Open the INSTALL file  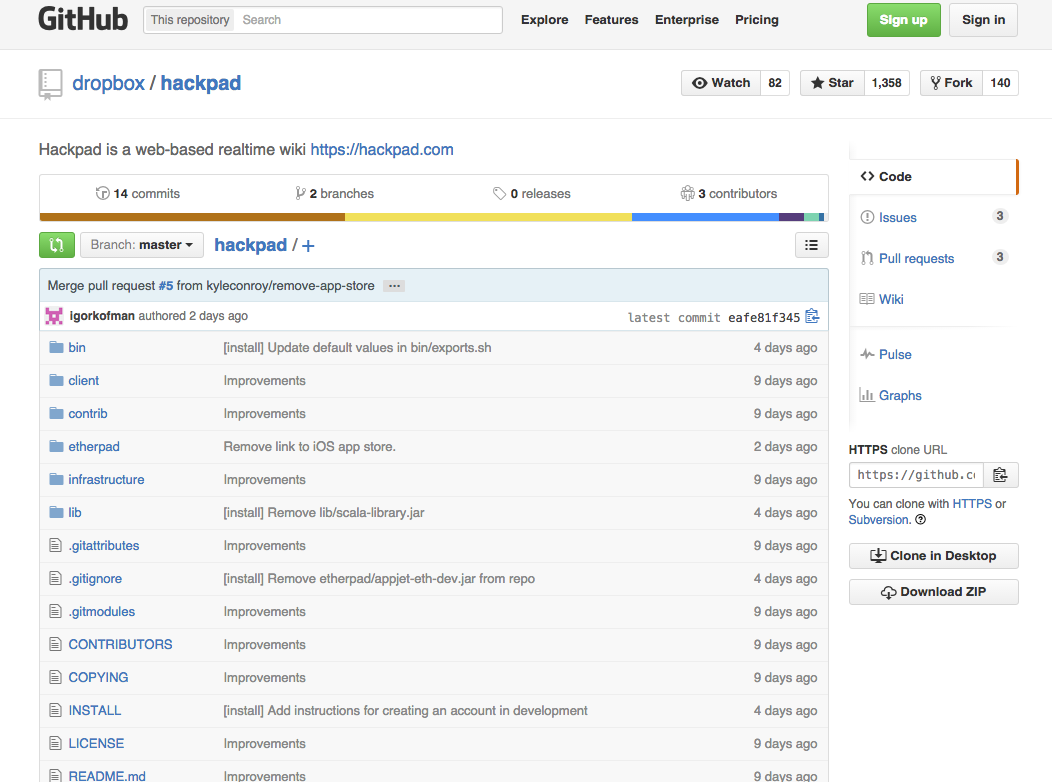pyautogui.click(x=95, y=710)
